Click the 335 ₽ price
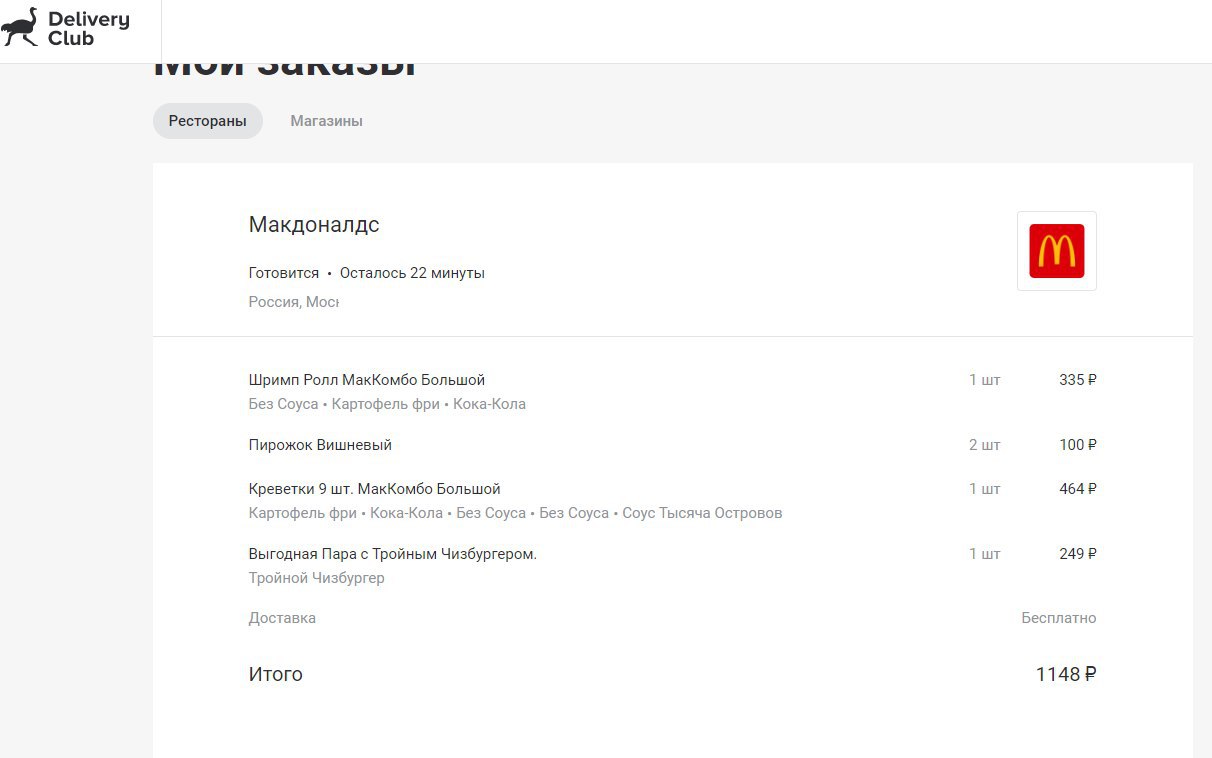The image size is (1212, 758). pyautogui.click(x=1078, y=380)
